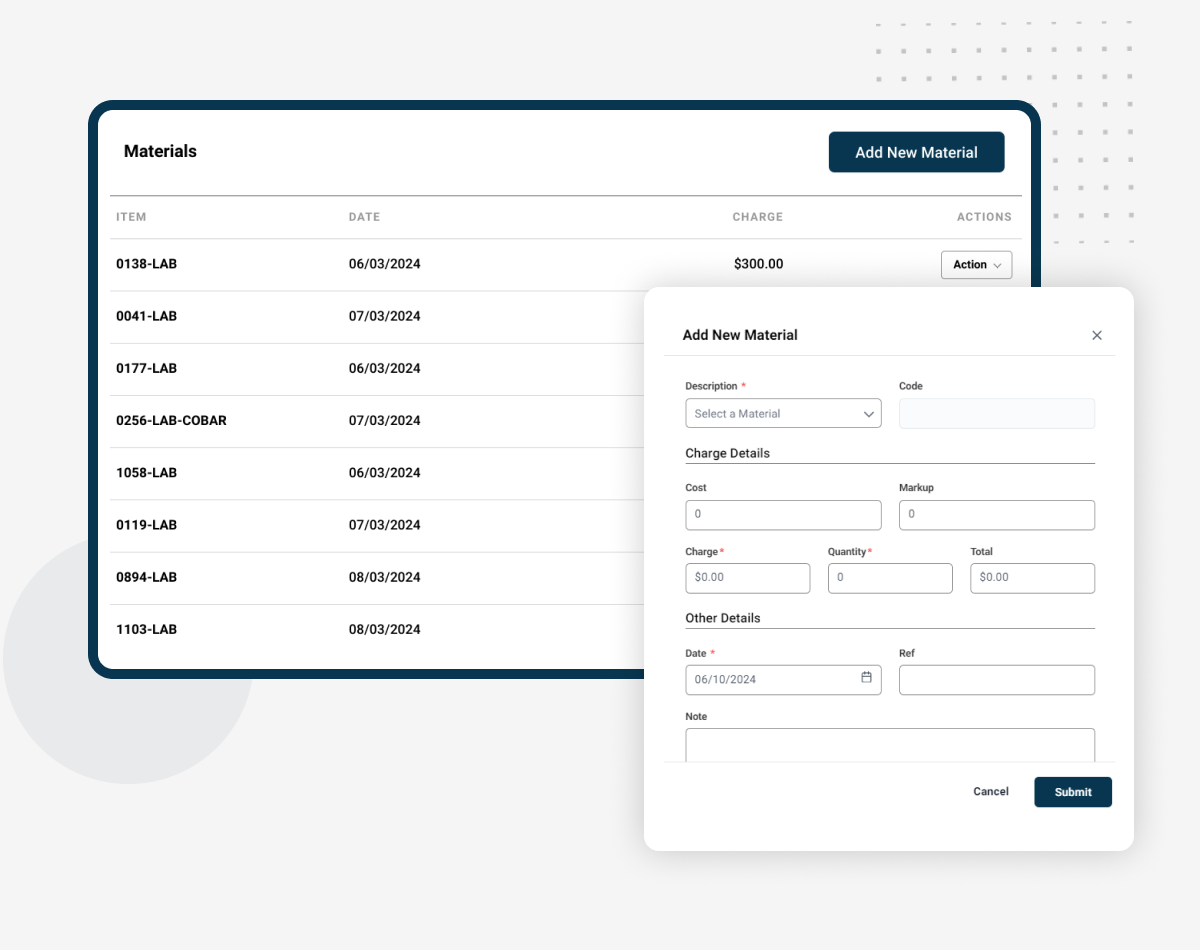Open Action dropdown for 0138-LAB row

[x=976, y=265]
